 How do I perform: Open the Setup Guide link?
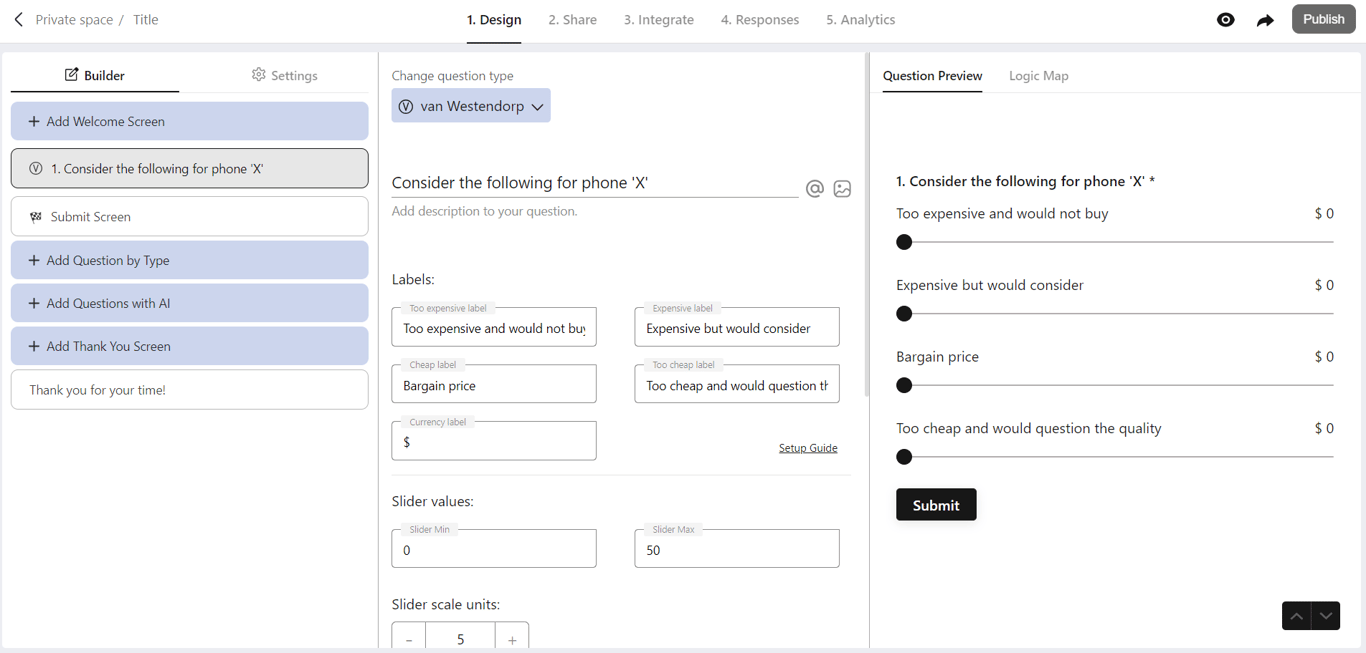pos(808,448)
